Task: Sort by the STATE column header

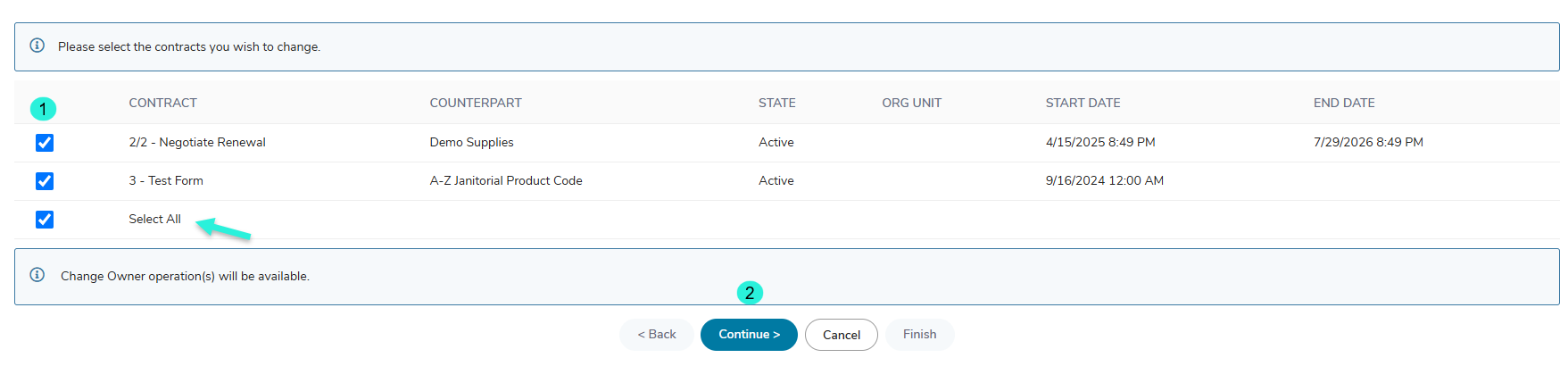Action: (x=777, y=103)
